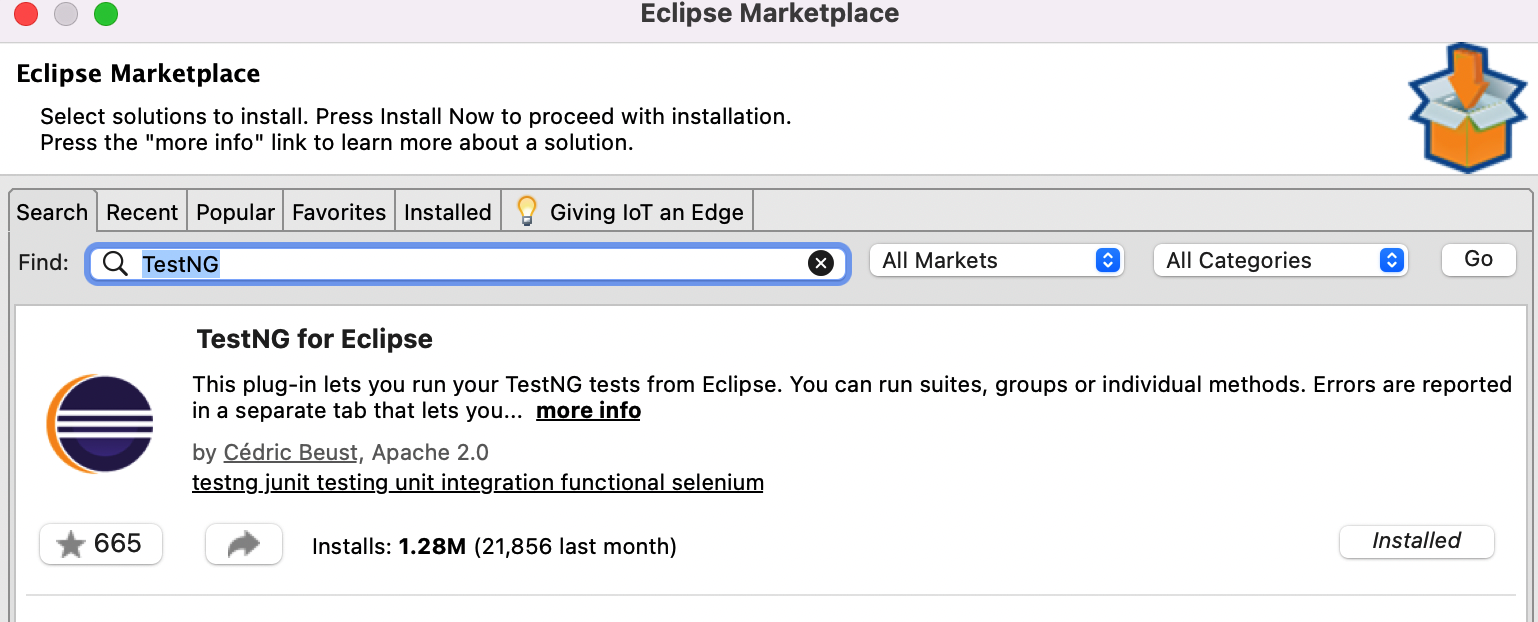Favorite TestNG with the star button
This screenshot has width=1538, height=622.
[100, 544]
